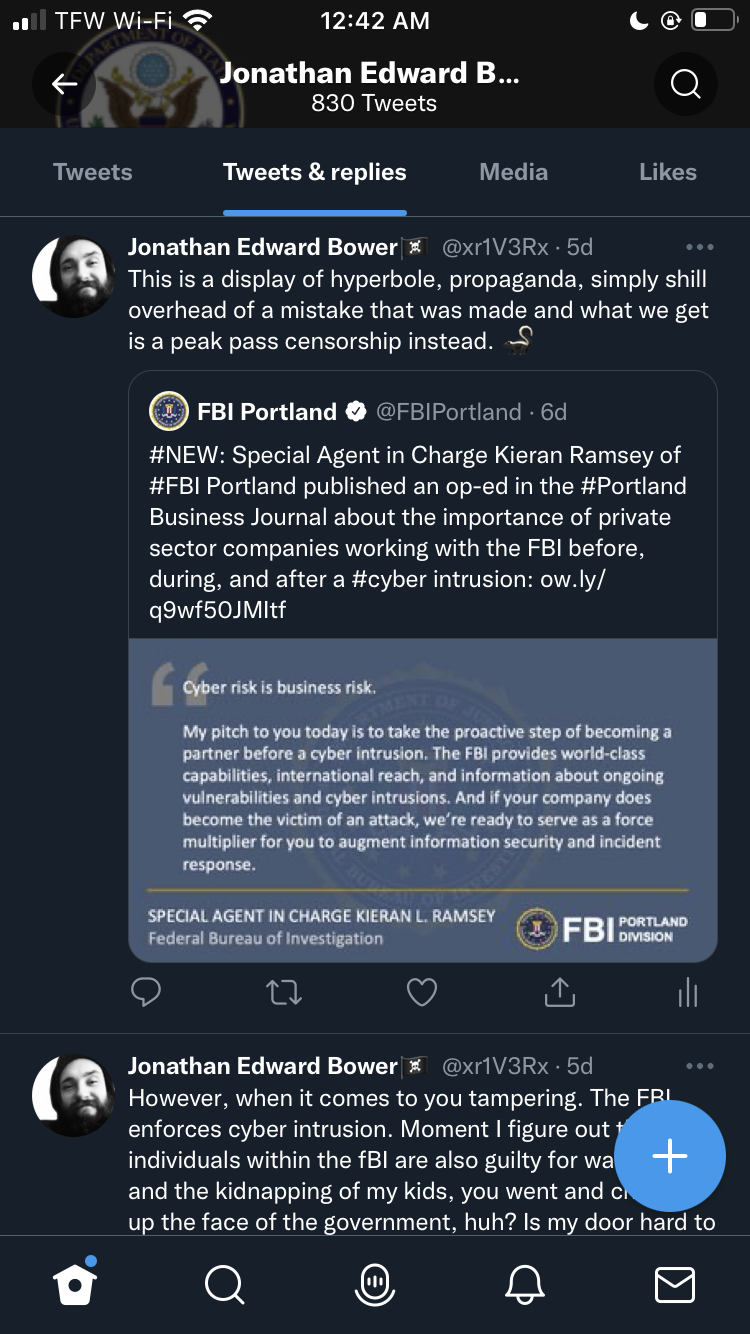Open Spaces microphone tab
The width and height of the screenshot is (750, 1334).
pyautogui.click(x=375, y=1284)
